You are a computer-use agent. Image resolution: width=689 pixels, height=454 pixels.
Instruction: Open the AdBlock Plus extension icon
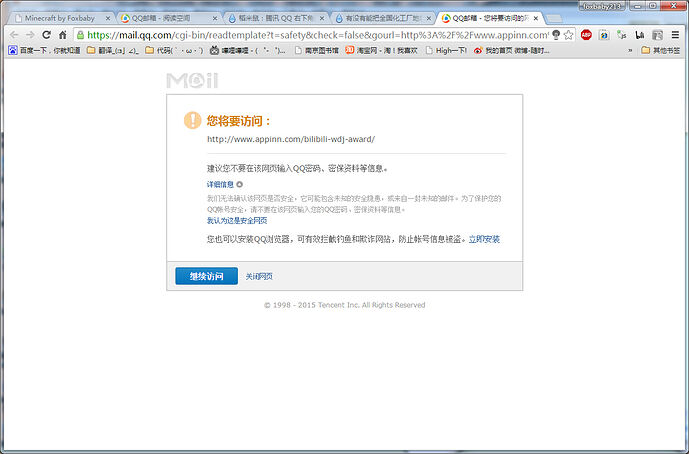[586, 34]
